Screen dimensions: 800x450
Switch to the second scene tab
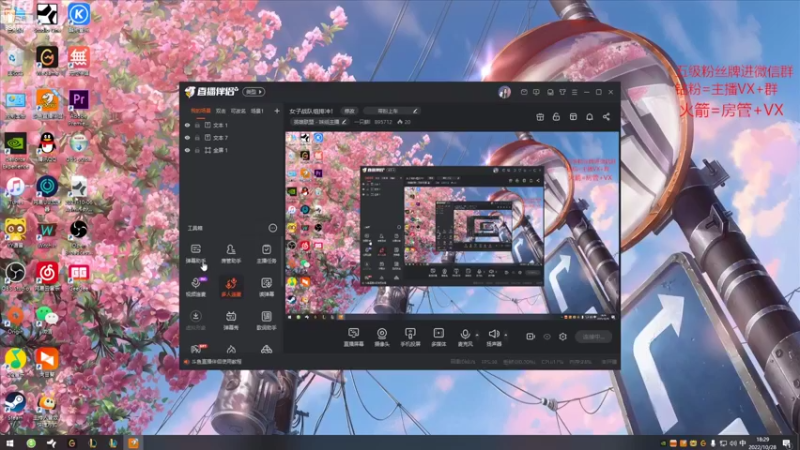tap(220, 111)
